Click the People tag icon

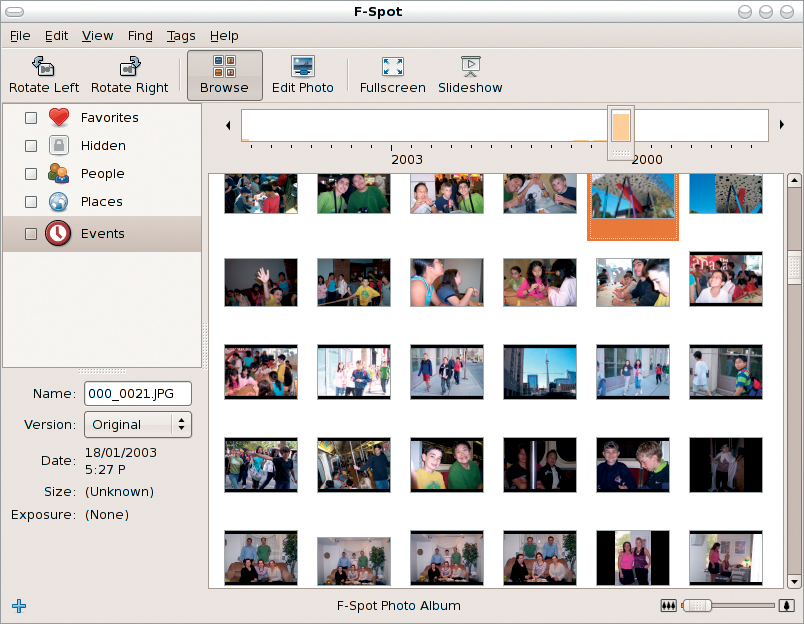click(x=59, y=173)
